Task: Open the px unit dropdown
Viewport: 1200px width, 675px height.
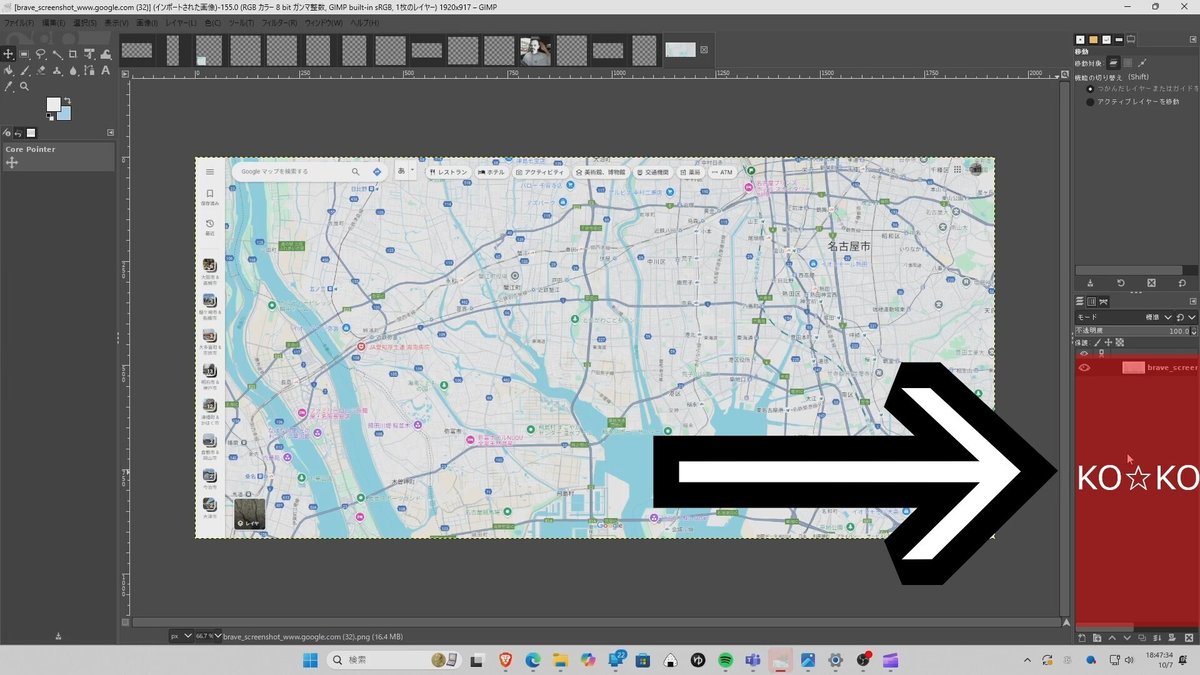Action: 181,636
